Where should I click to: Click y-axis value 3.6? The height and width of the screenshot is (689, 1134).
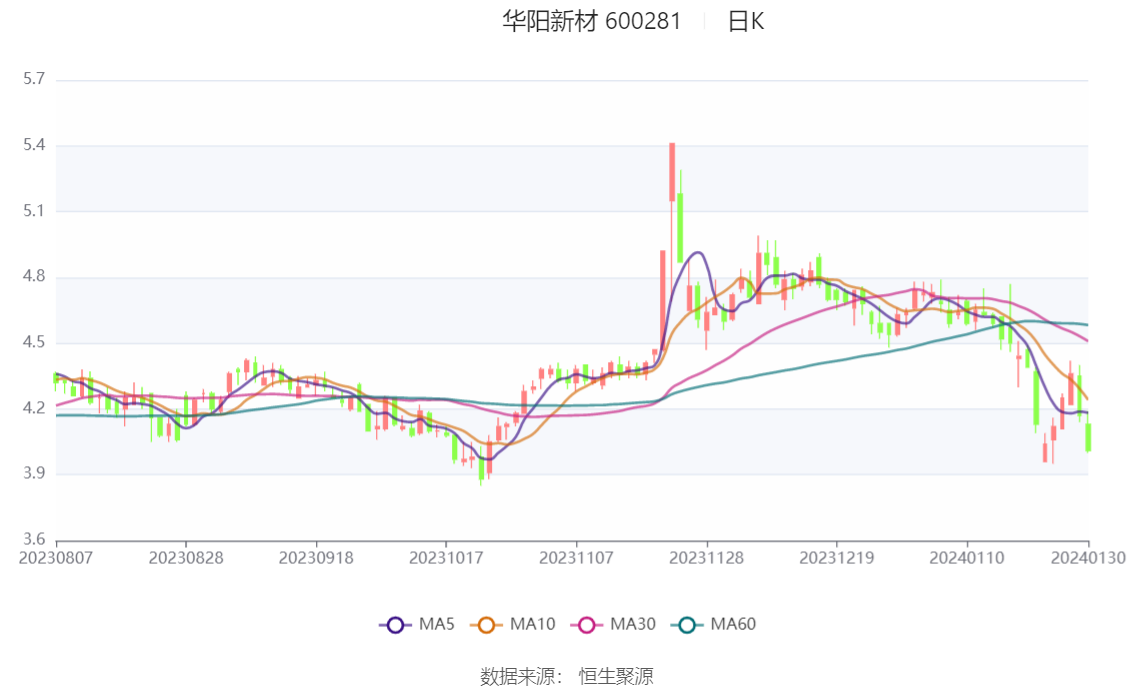click(34, 539)
